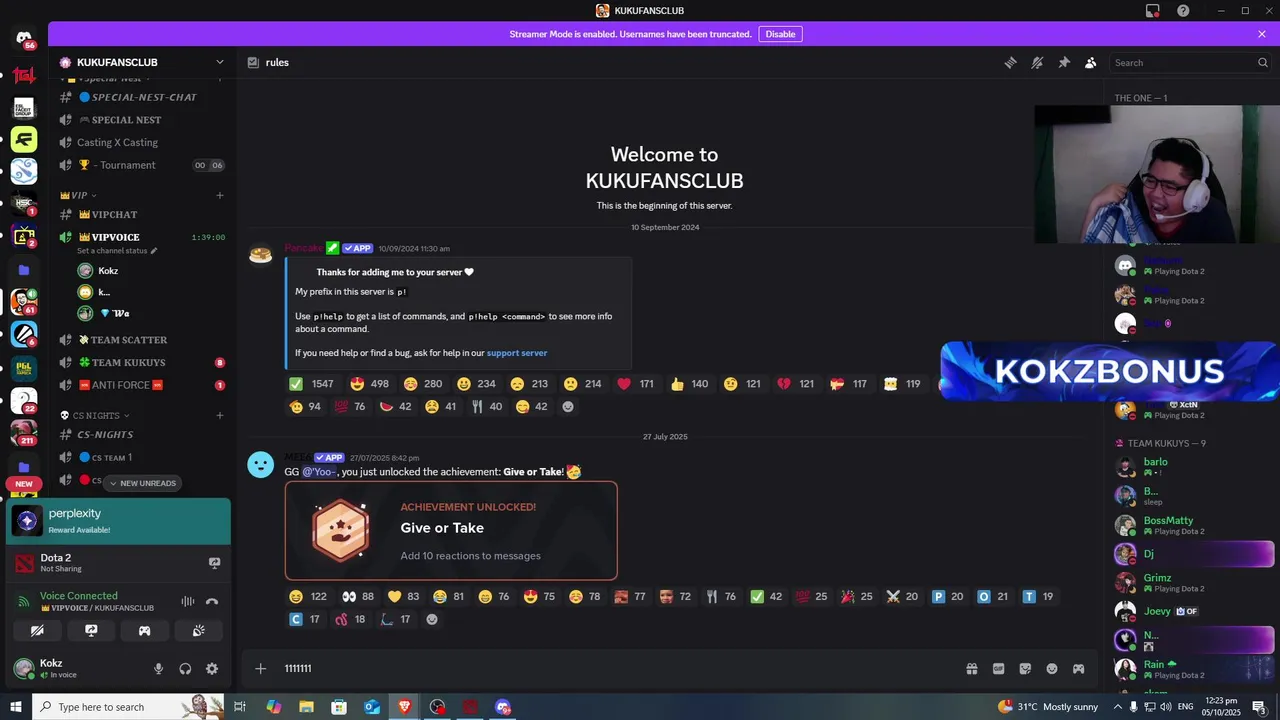Jump to NEW UNREADS

[x=143, y=483]
